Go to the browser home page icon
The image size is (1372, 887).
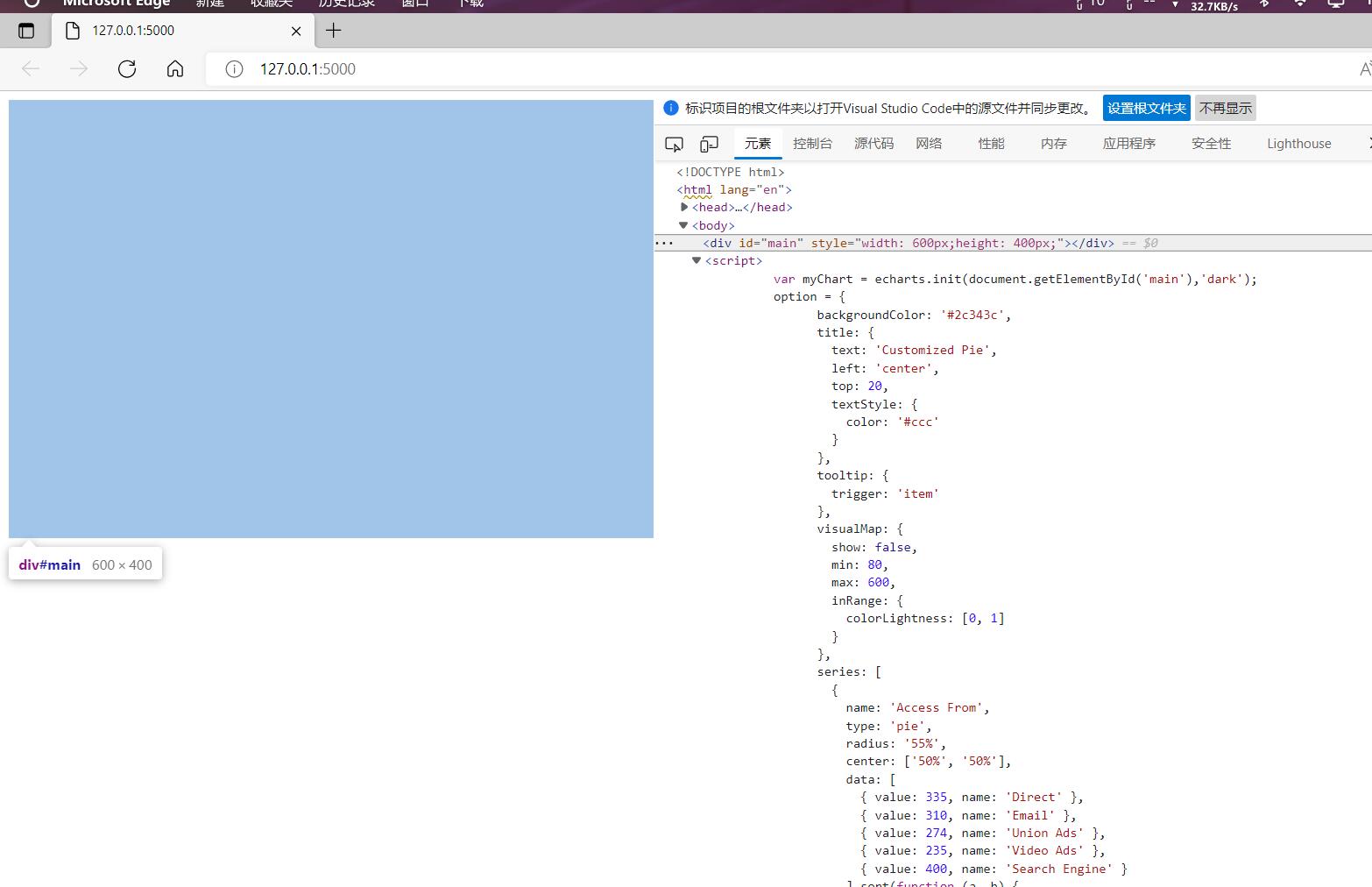(175, 69)
